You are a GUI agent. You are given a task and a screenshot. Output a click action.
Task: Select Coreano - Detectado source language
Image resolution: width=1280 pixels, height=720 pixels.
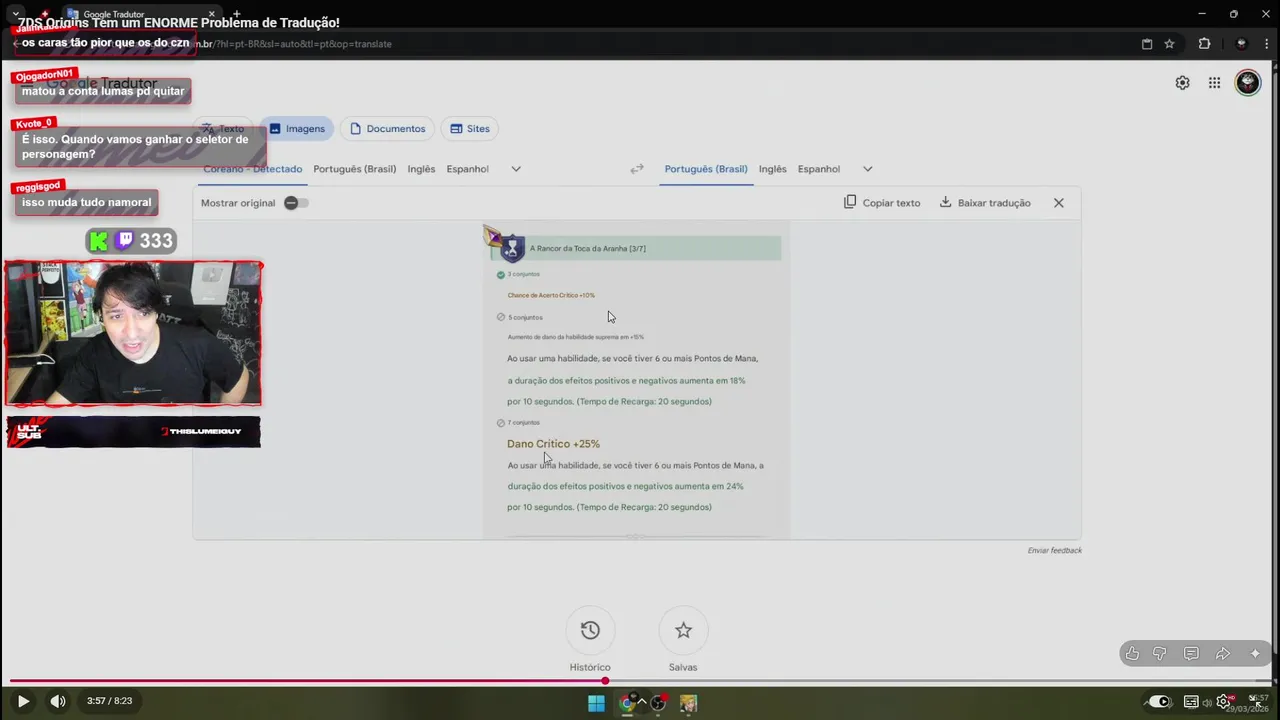click(253, 169)
